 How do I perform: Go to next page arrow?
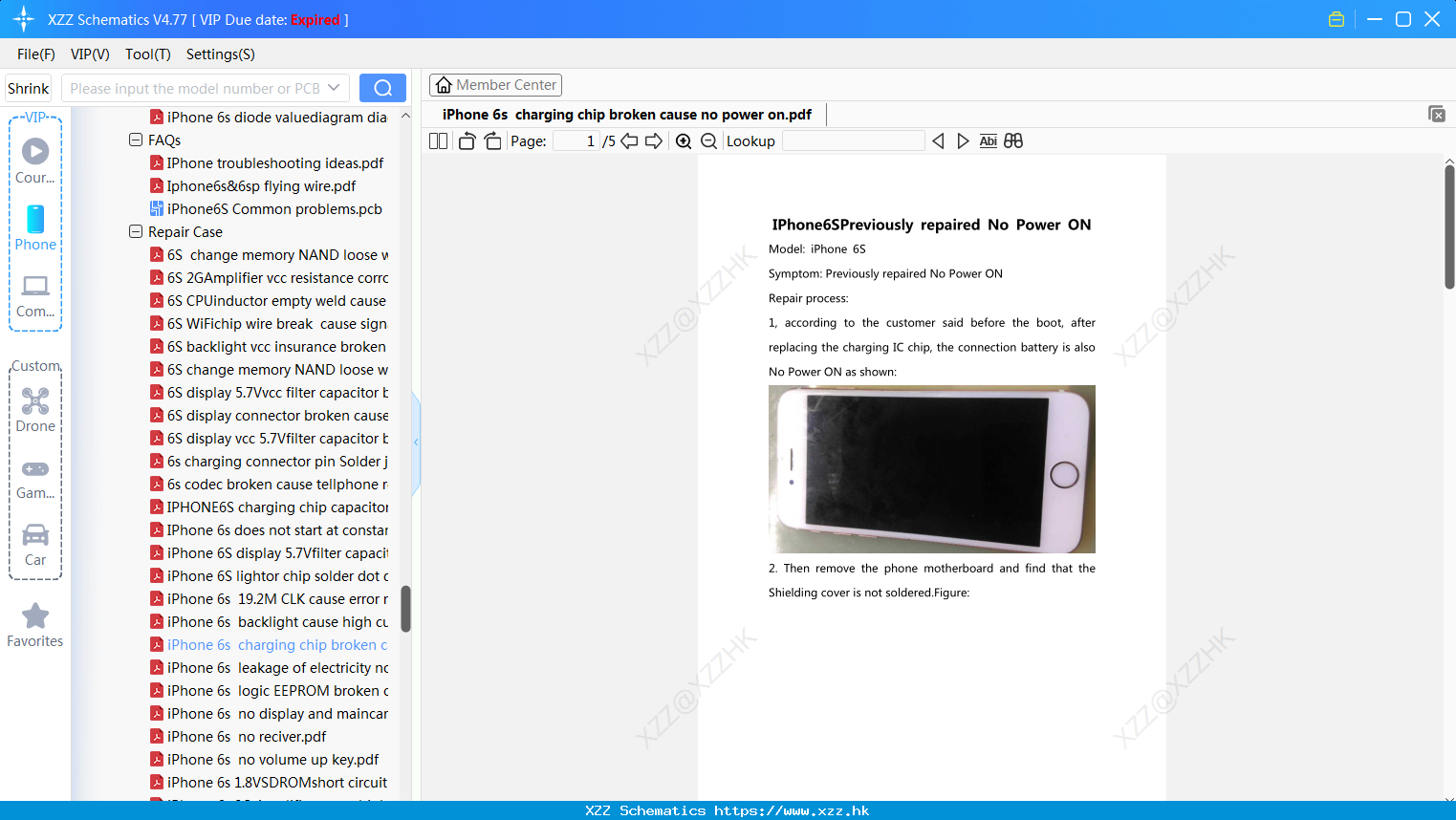[654, 140]
